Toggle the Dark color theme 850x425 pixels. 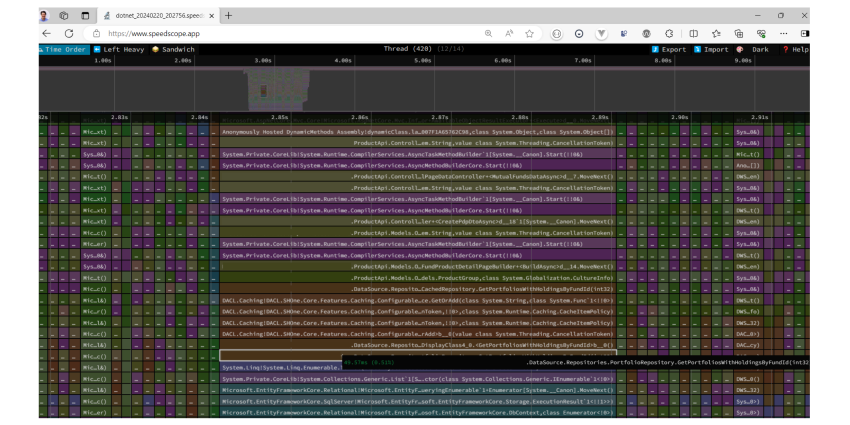[x=753, y=49]
